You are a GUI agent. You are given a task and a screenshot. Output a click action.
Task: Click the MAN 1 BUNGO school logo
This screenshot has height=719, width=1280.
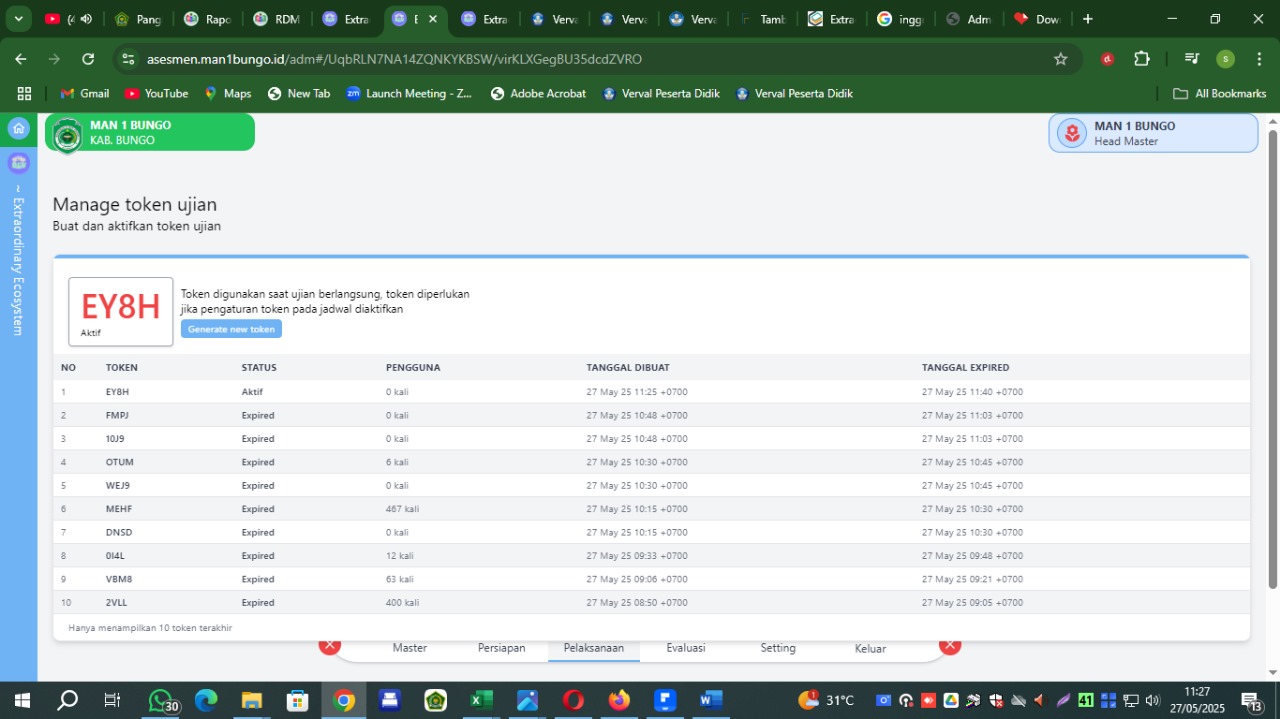pyautogui.click(x=67, y=134)
